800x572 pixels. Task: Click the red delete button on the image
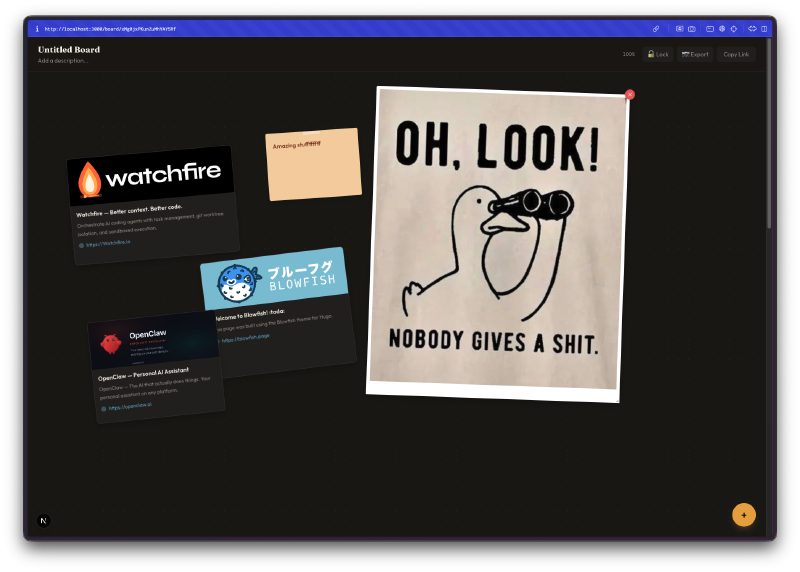pos(630,95)
